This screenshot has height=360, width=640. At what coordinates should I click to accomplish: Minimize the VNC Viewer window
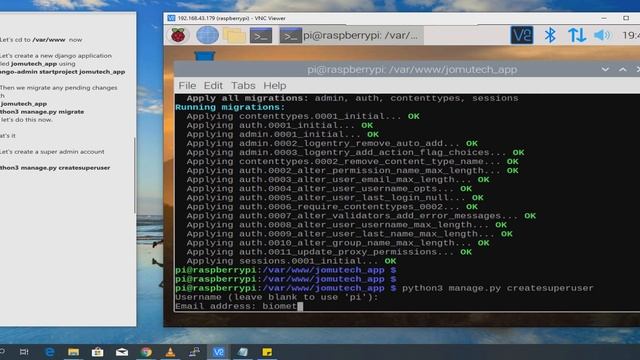604,18
